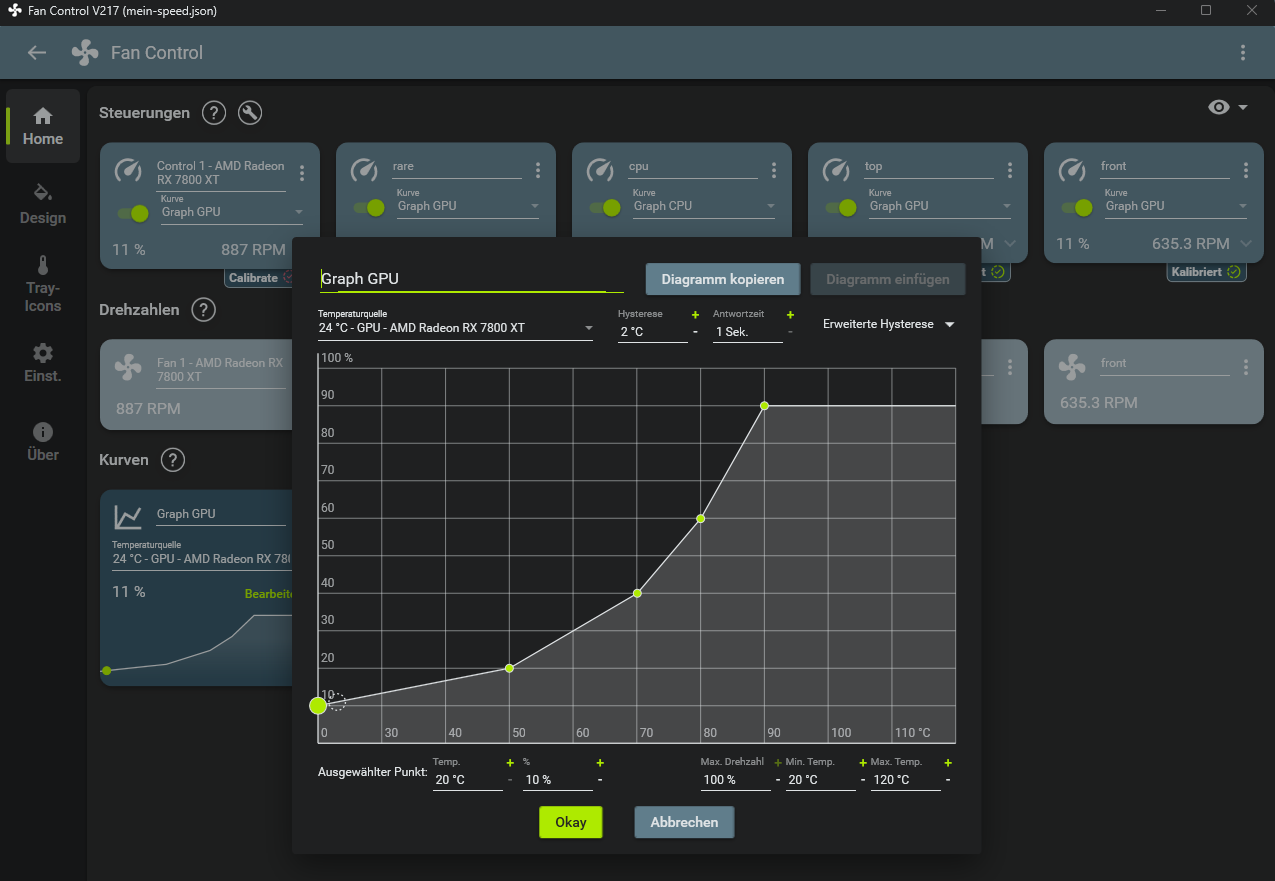1275x881 pixels.
Task: Open Über sidebar tab
Action: tap(43, 442)
